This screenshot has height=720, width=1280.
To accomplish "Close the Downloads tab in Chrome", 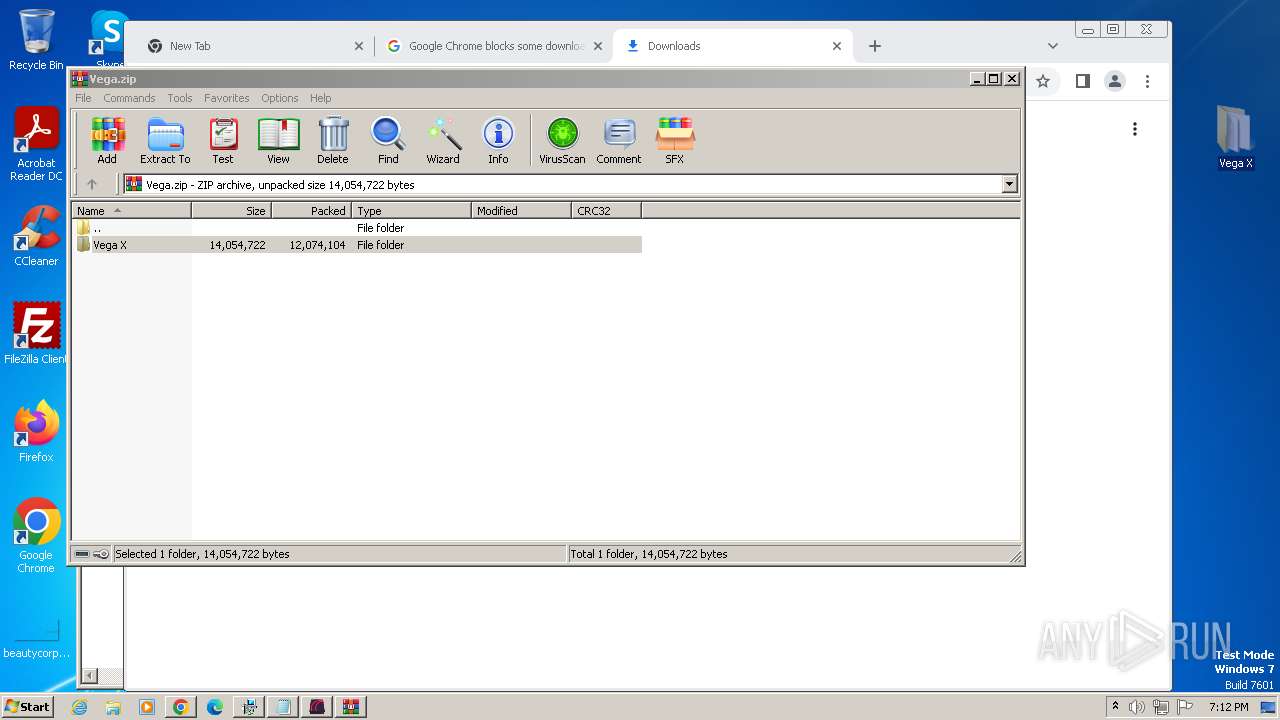I will (x=837, y=46).
